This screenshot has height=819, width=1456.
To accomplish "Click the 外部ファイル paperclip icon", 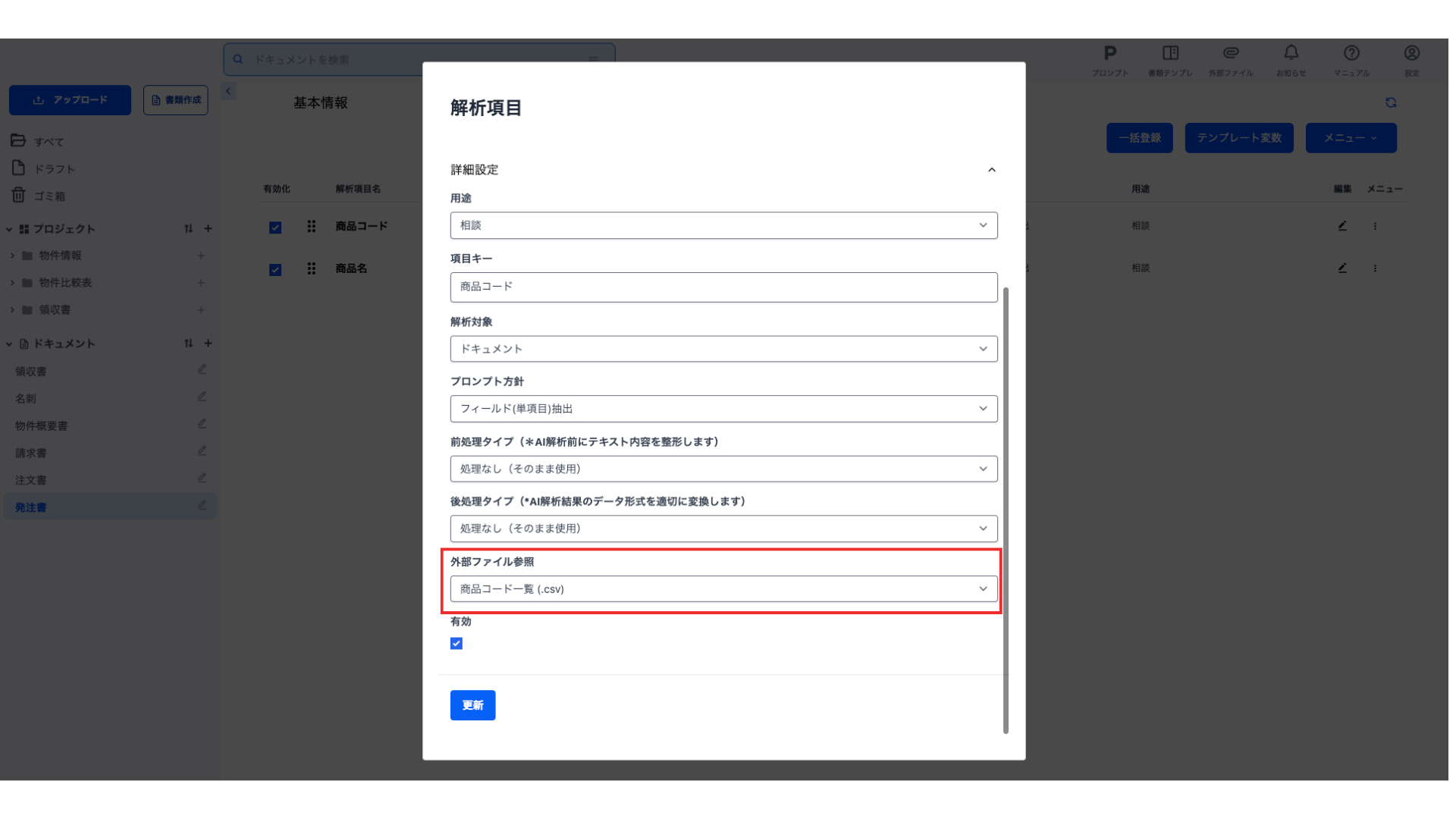I will [1231, 54].
